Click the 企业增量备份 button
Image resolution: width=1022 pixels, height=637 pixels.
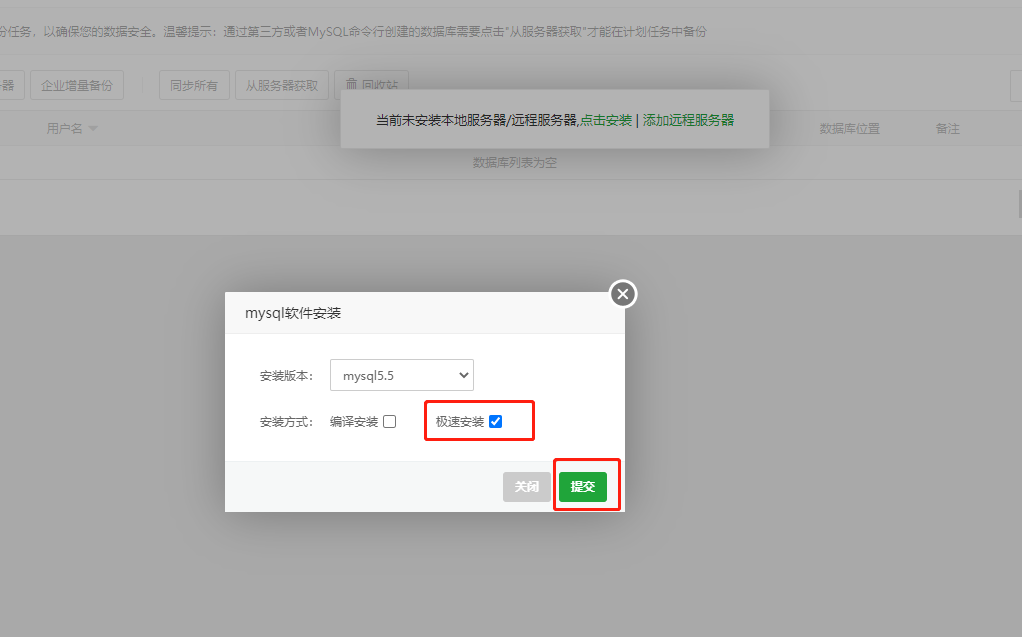[x=77, y=86]
